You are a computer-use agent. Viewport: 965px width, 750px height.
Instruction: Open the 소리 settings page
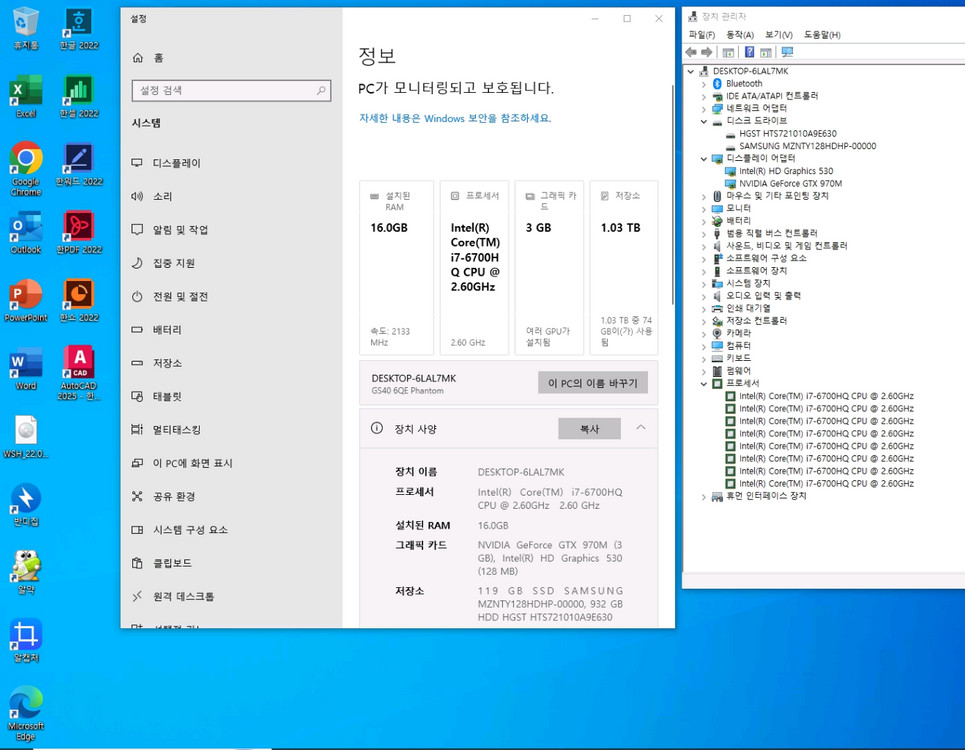pyautogui.click(x=231, y=196)
